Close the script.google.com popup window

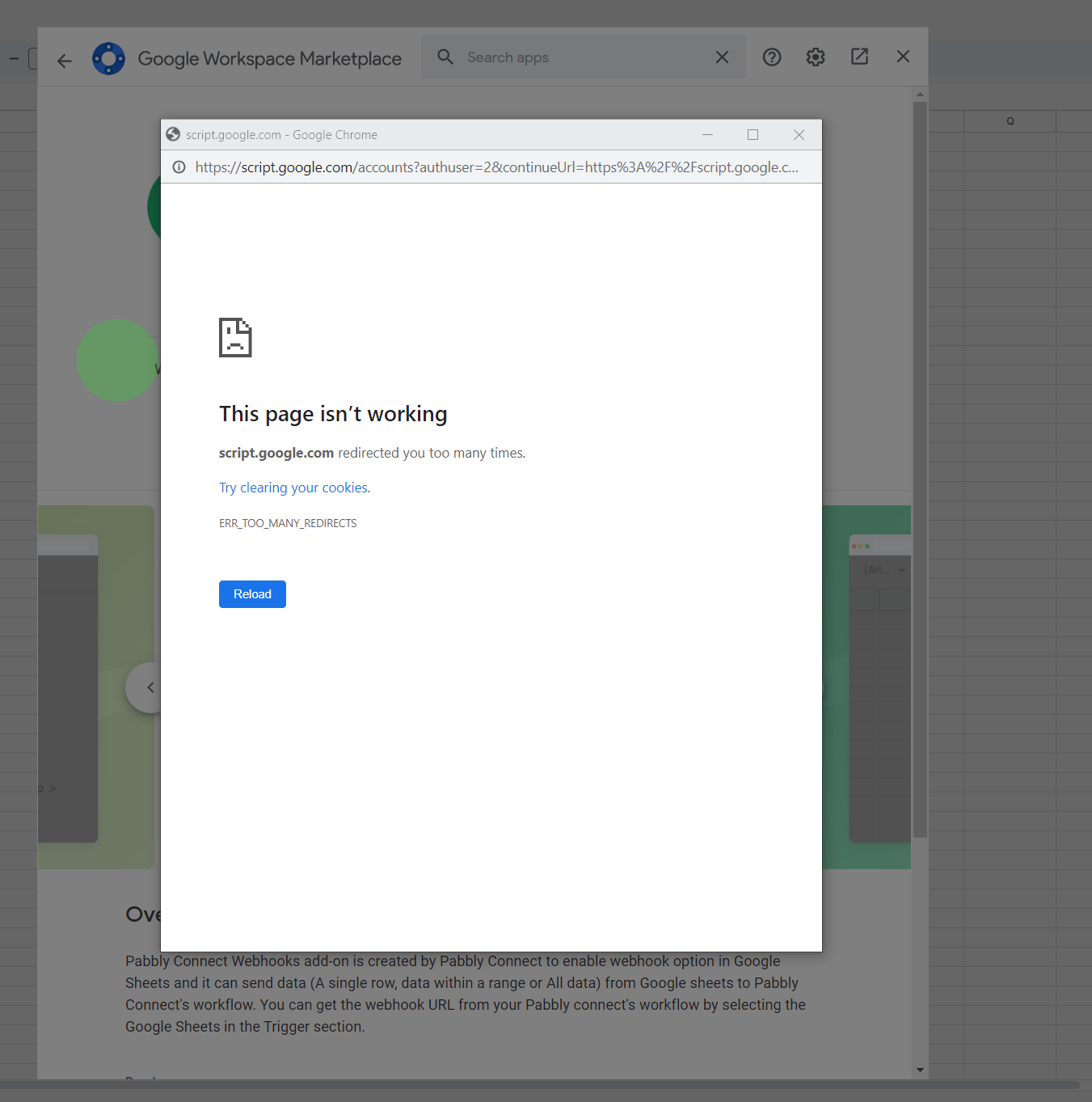pyautogui.click(x=799, y=135)
